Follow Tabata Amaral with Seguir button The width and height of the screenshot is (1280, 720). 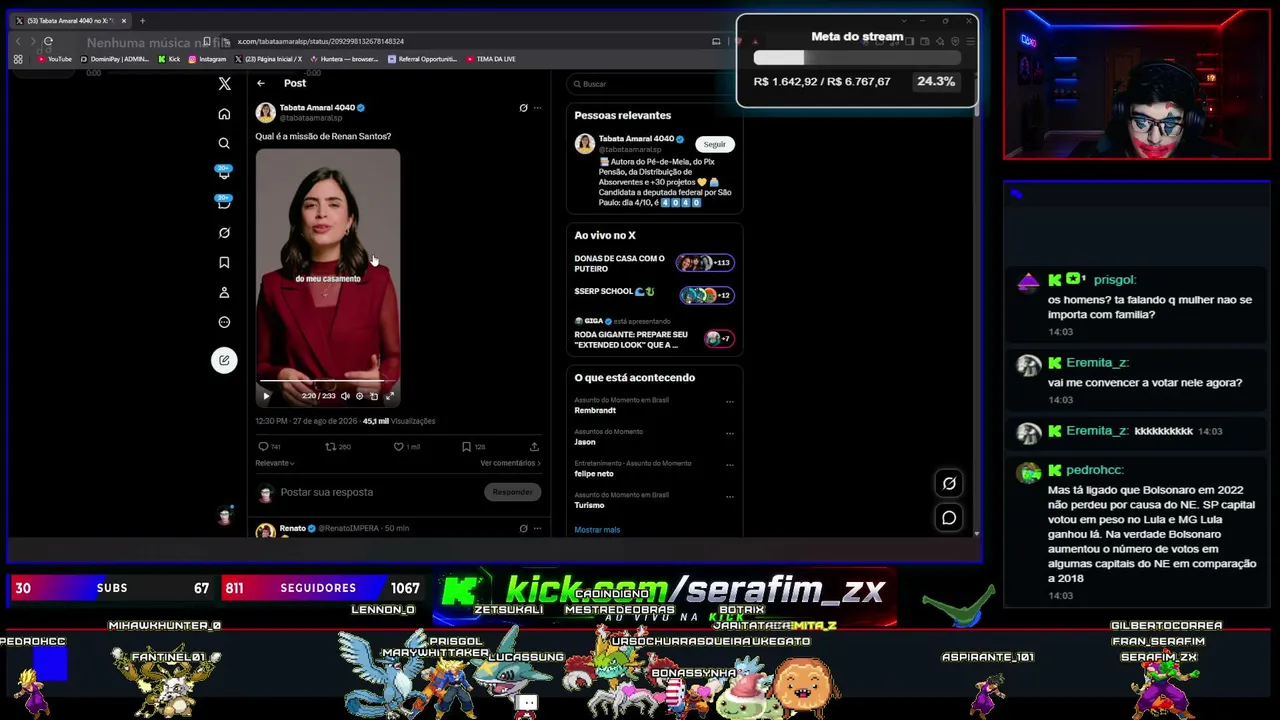(x=714, y=144)
